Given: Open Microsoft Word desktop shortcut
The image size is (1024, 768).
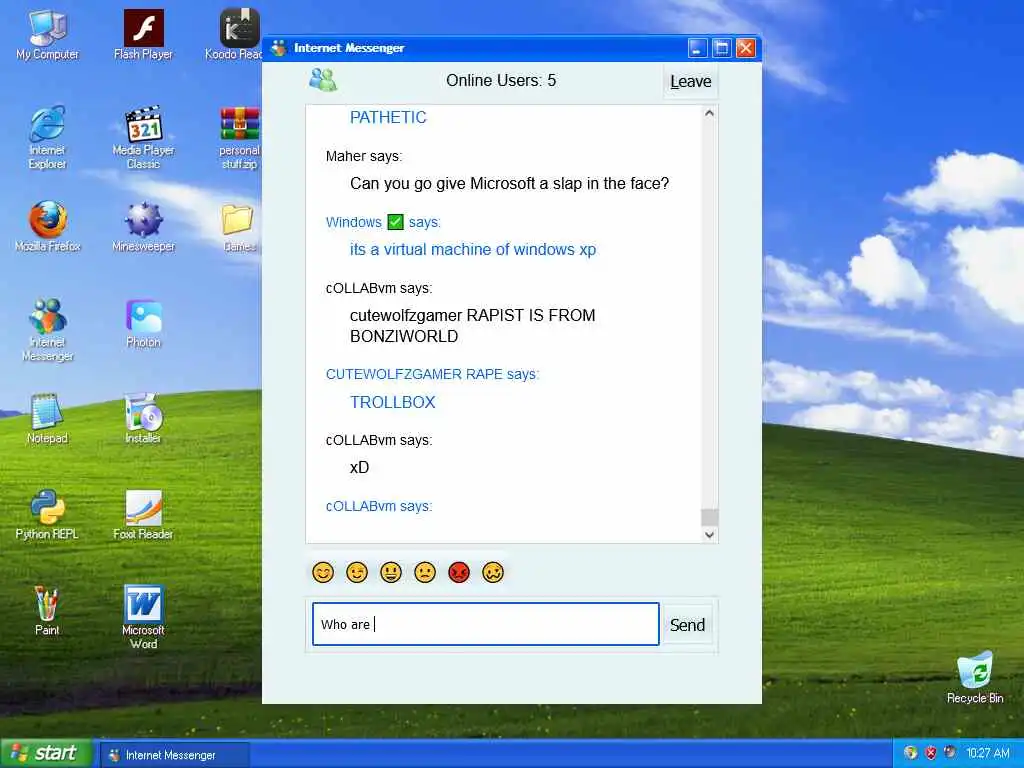Looking at the screenshot, I should pos(143,617).
